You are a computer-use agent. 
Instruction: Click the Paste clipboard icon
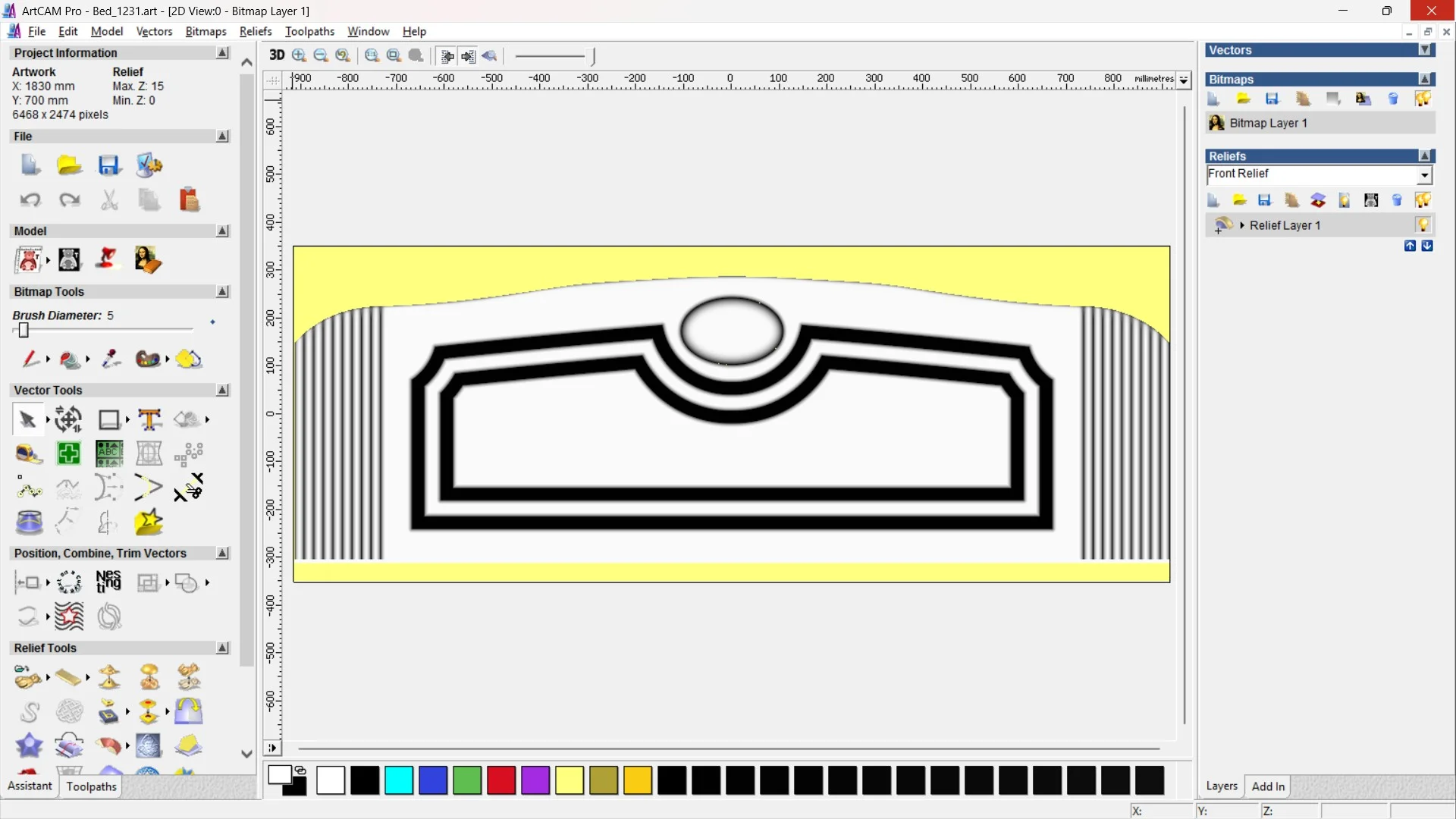[189, 200]
